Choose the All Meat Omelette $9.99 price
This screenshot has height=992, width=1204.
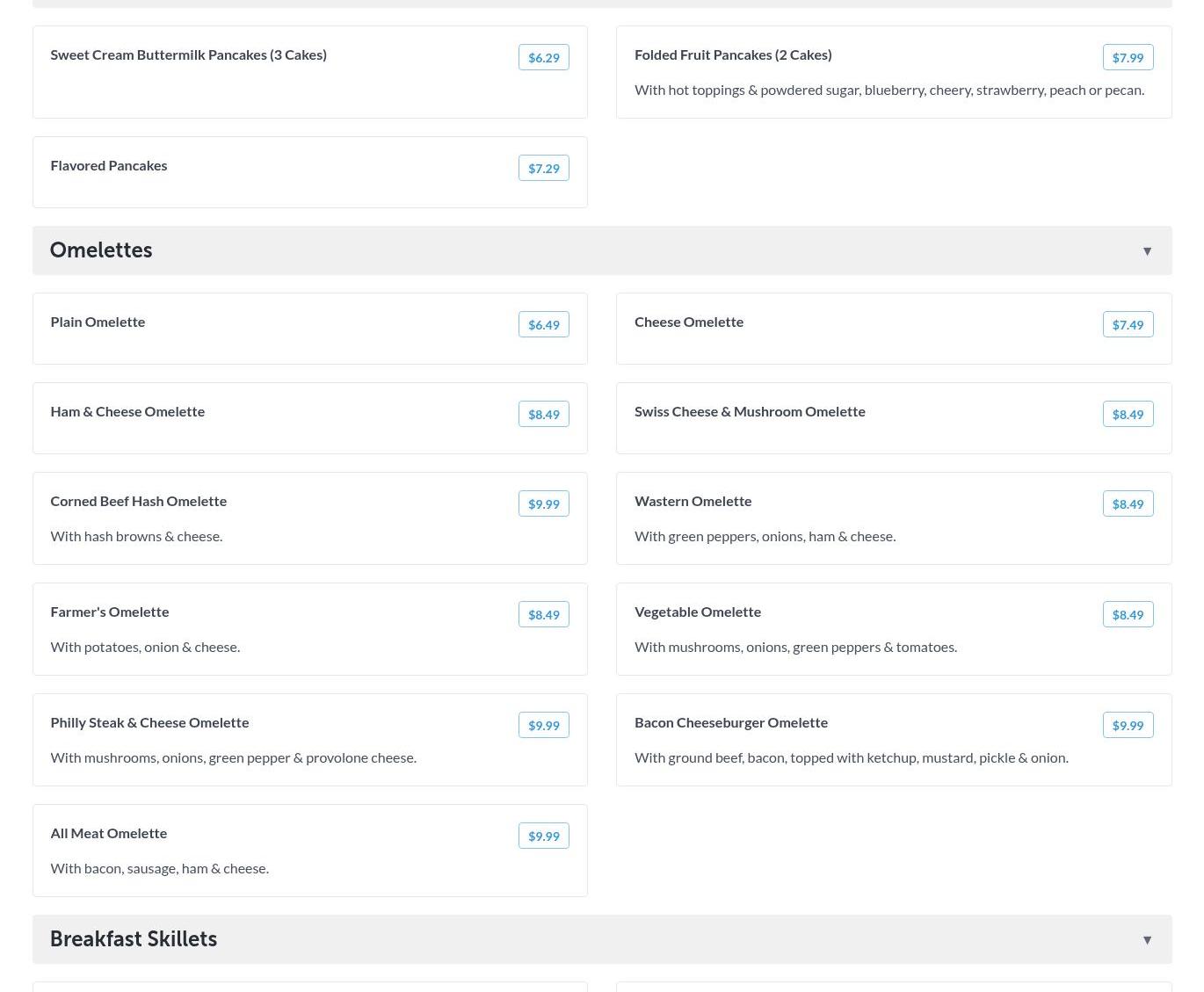point(544,836)
